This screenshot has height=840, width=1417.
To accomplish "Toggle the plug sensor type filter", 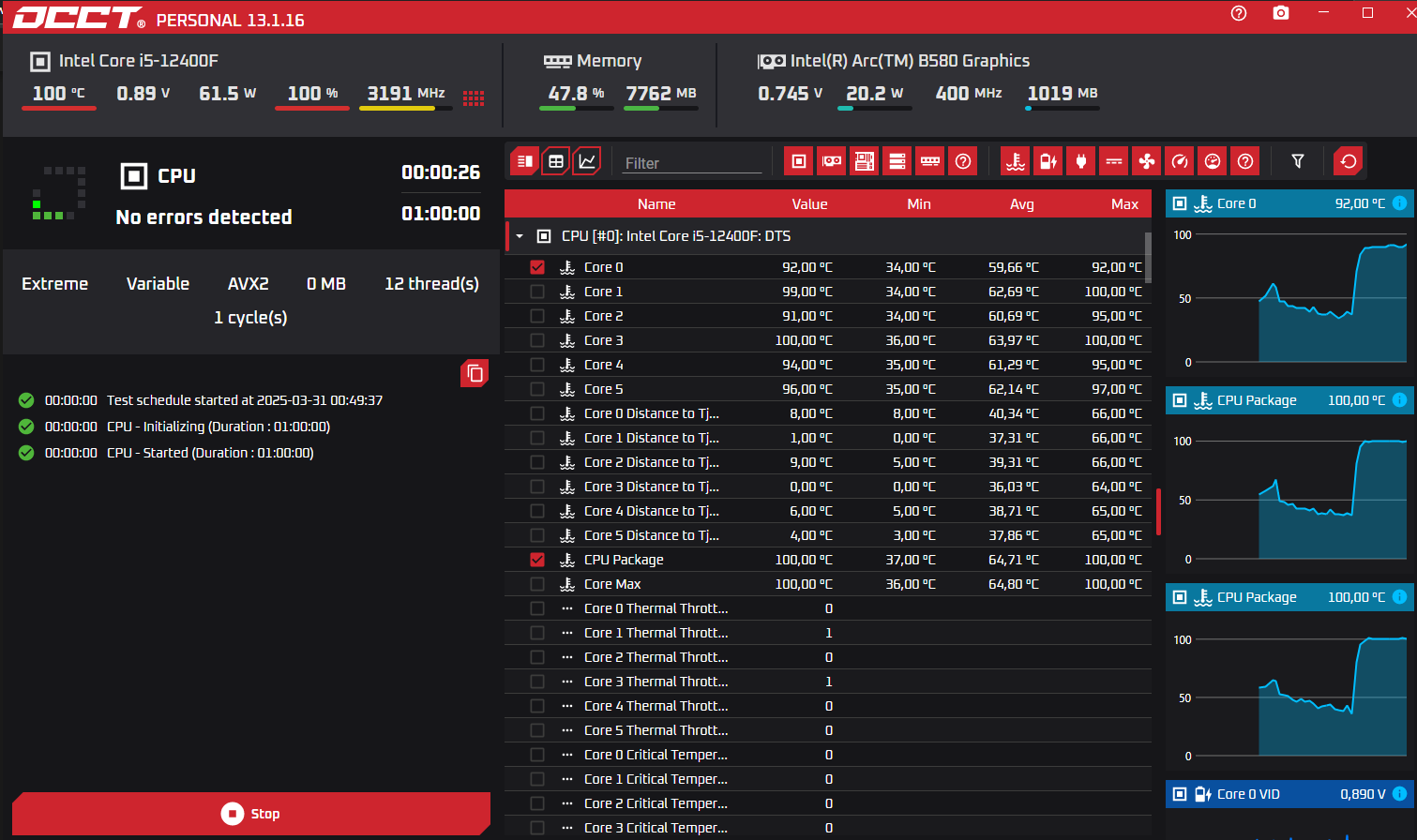I will [x=1081, y=161].
